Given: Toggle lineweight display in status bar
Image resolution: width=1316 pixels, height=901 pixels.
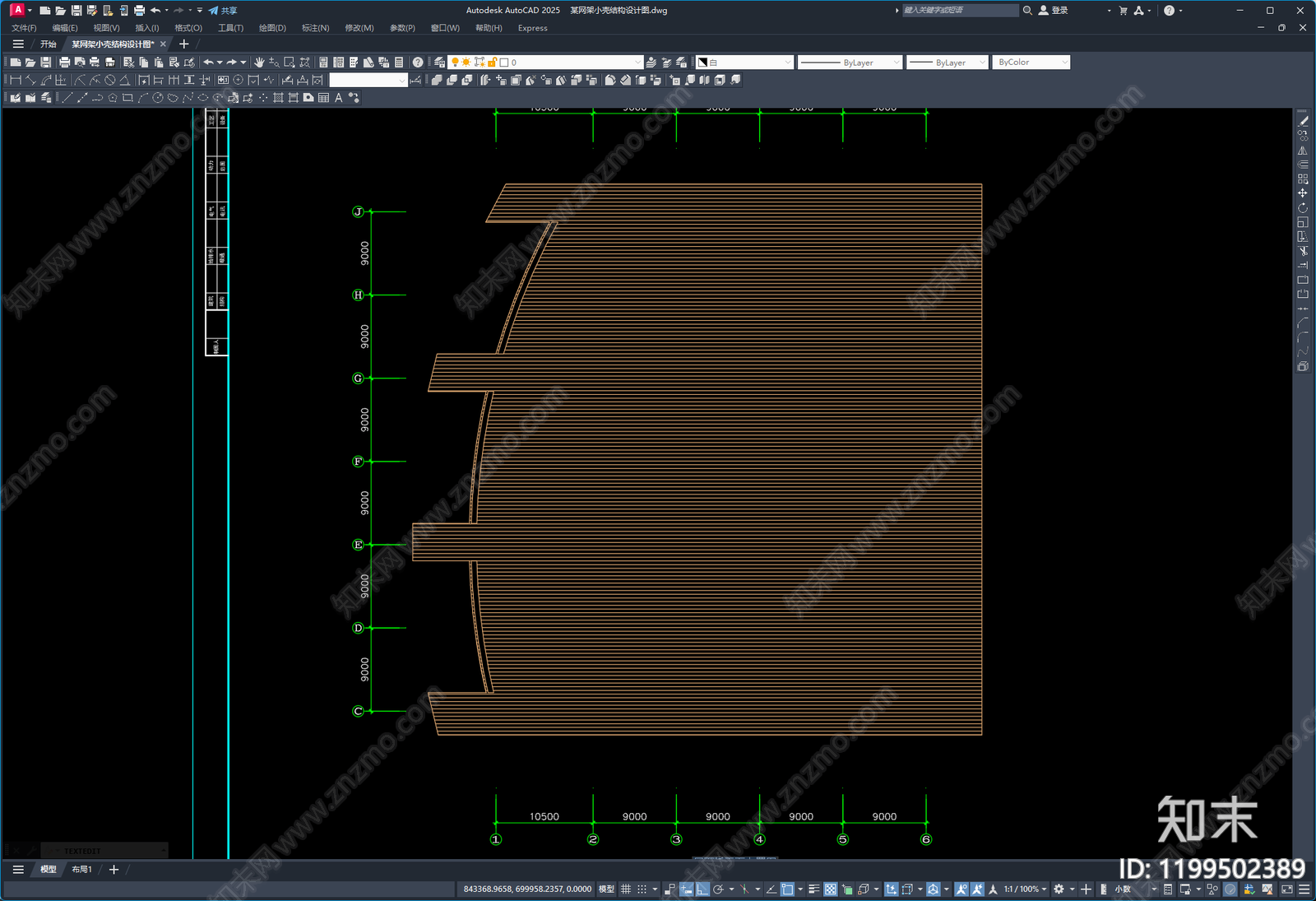Looking at the screenshot, I should coord(813,889).
